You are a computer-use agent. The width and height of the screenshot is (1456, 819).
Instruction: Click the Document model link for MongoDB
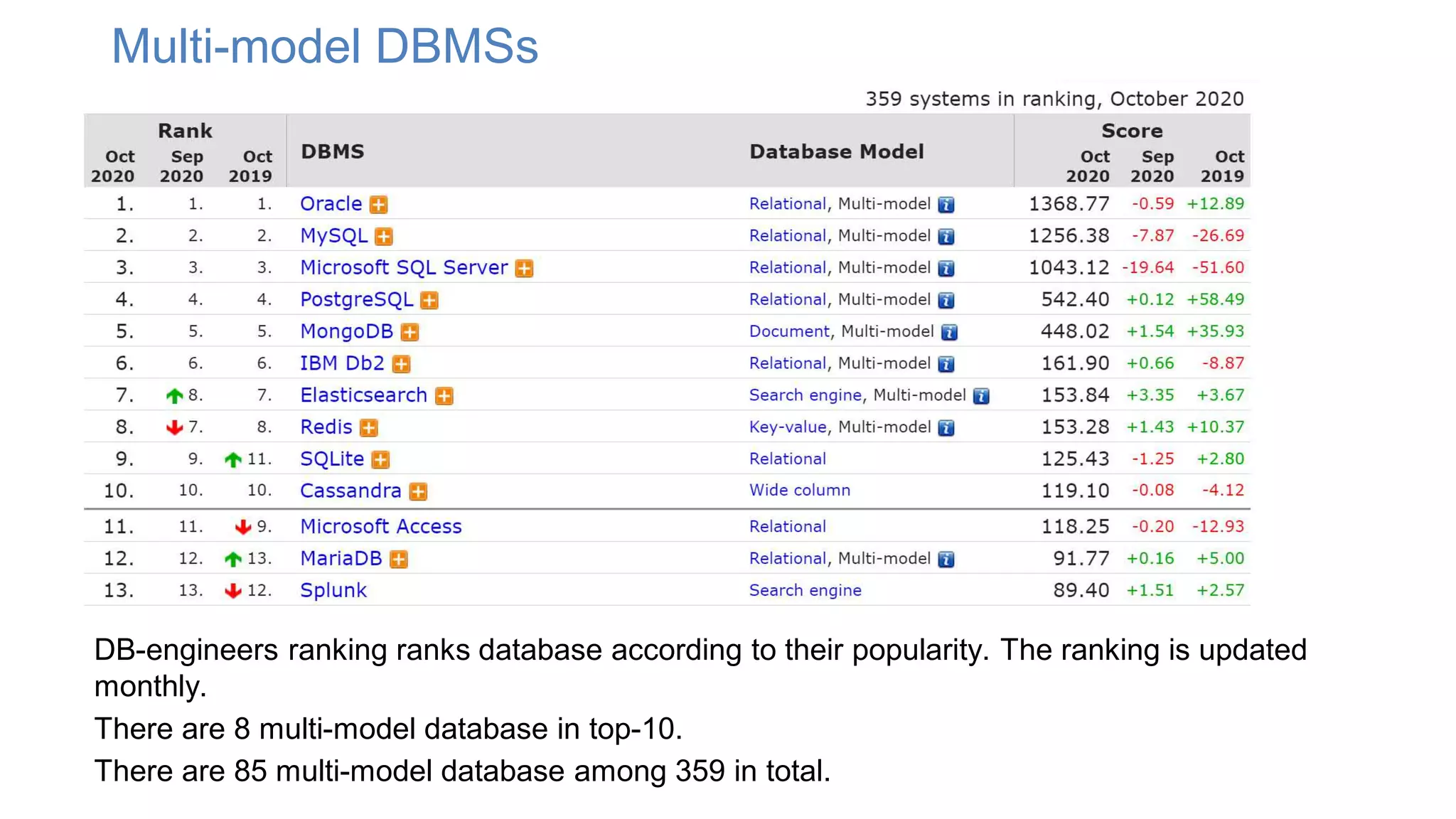(x=788, y=331)
